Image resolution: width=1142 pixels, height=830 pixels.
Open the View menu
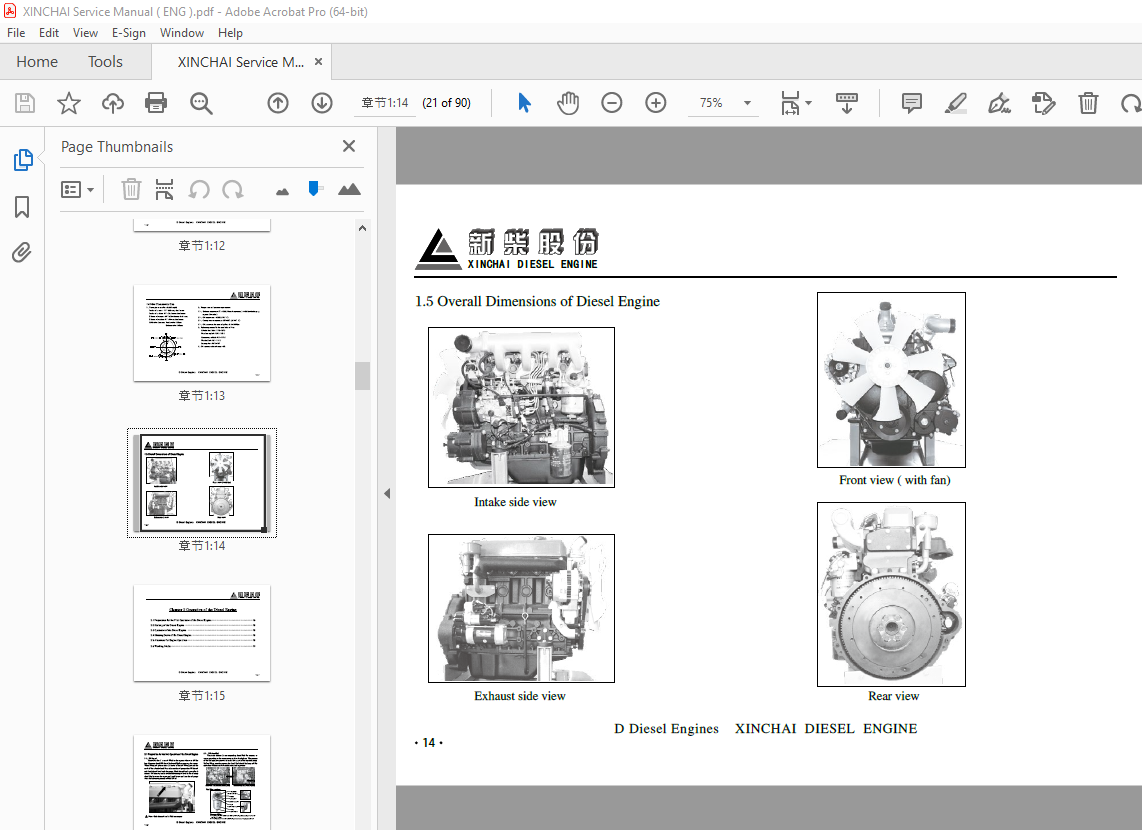85,33
